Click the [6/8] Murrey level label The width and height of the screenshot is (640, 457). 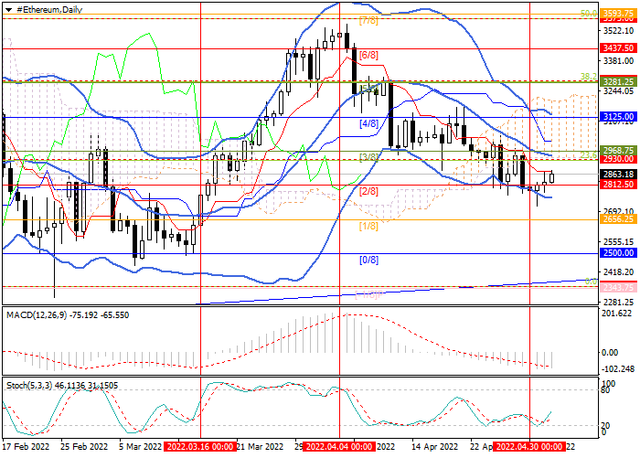click(x=369, y=55)
